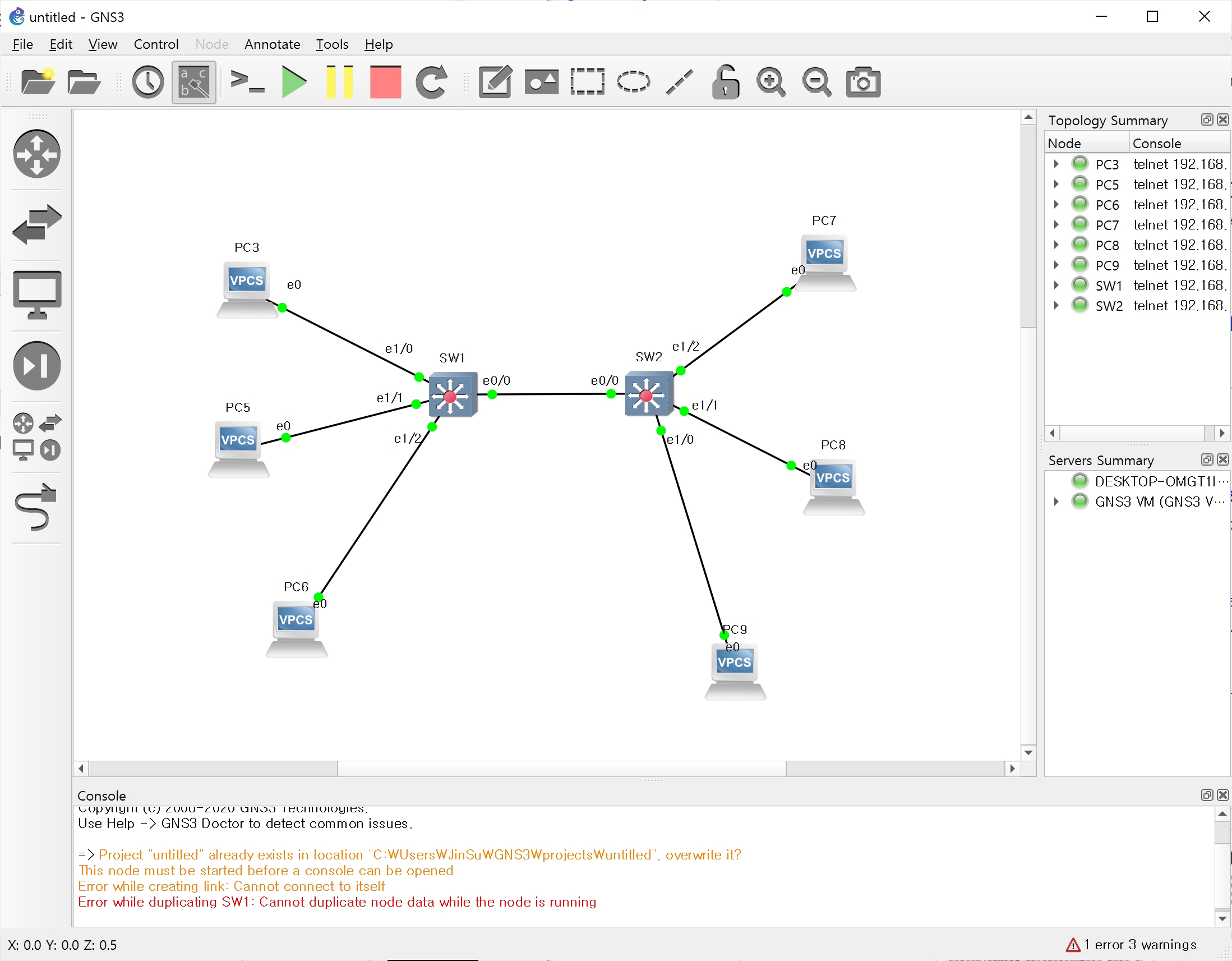Close the Console panel
Image resolution: width=1232 pixels, height=961 pixels.
point(1222,795)
